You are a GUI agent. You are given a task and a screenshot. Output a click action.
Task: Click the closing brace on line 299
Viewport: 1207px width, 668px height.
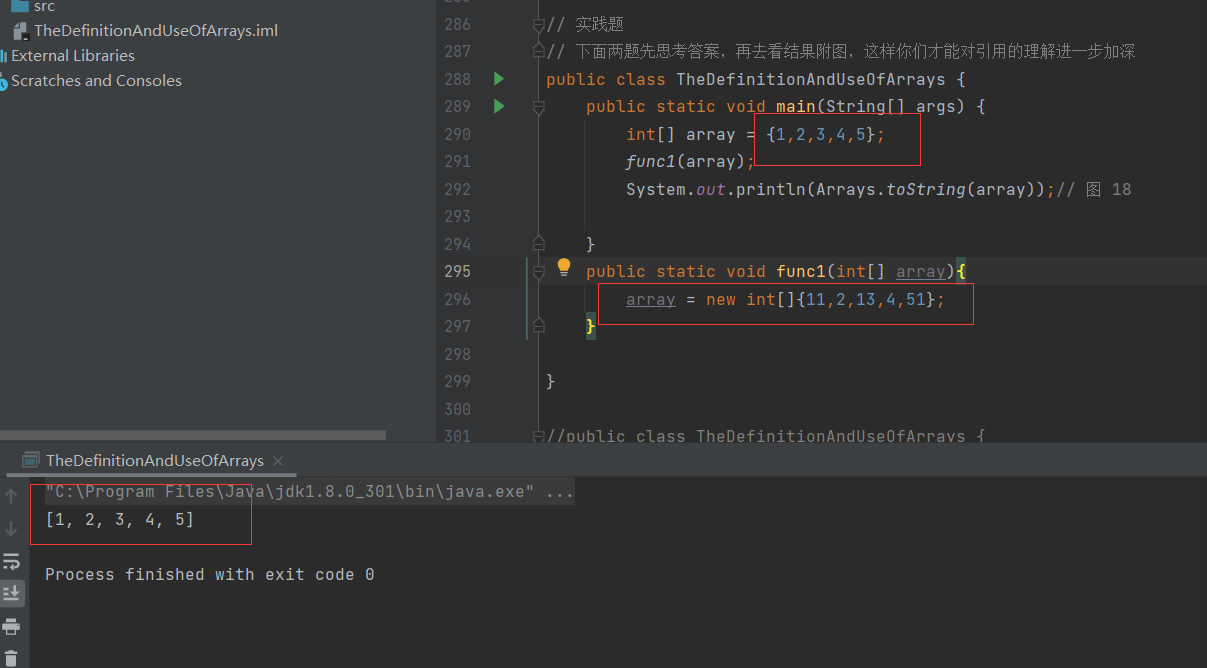[x=551, y=381]
